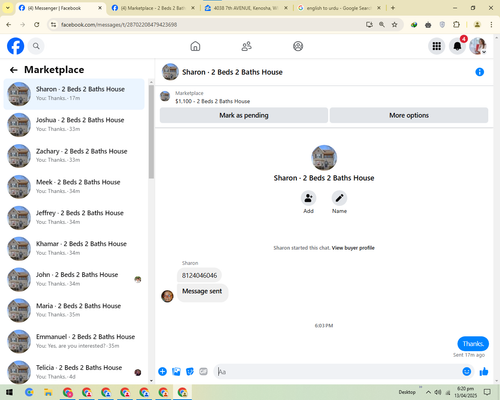The height and width of the screenshot is (400, 500).
Task: Click Mark as pending button
Action: [x=244, y=115]
